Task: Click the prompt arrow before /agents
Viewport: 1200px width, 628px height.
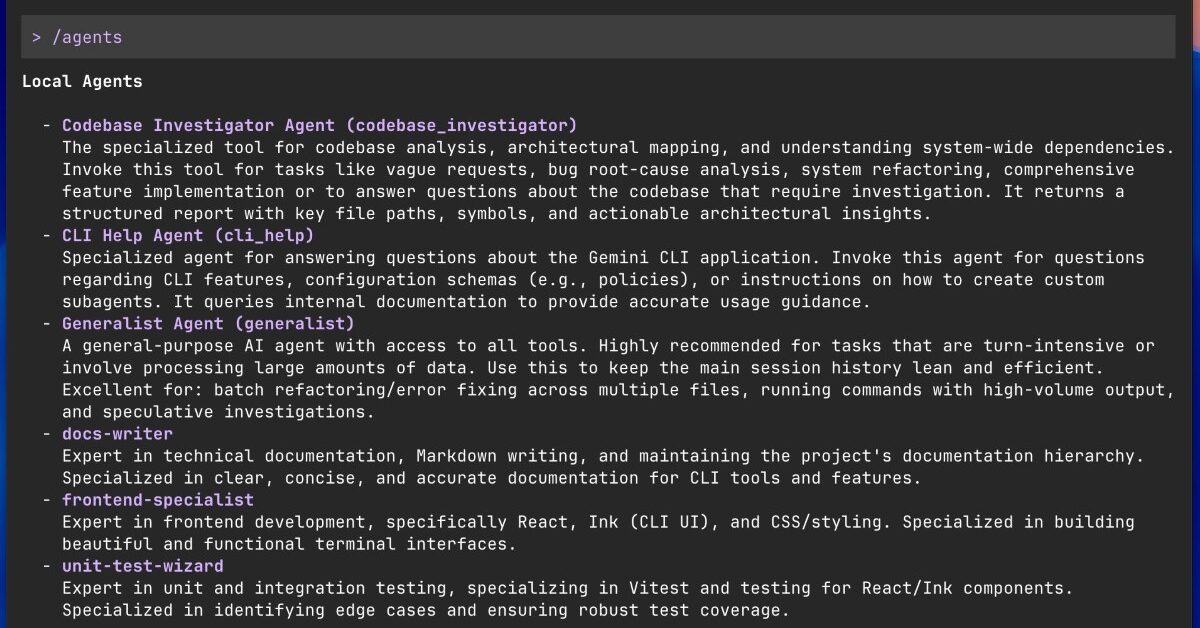Action: click(38, 36)
